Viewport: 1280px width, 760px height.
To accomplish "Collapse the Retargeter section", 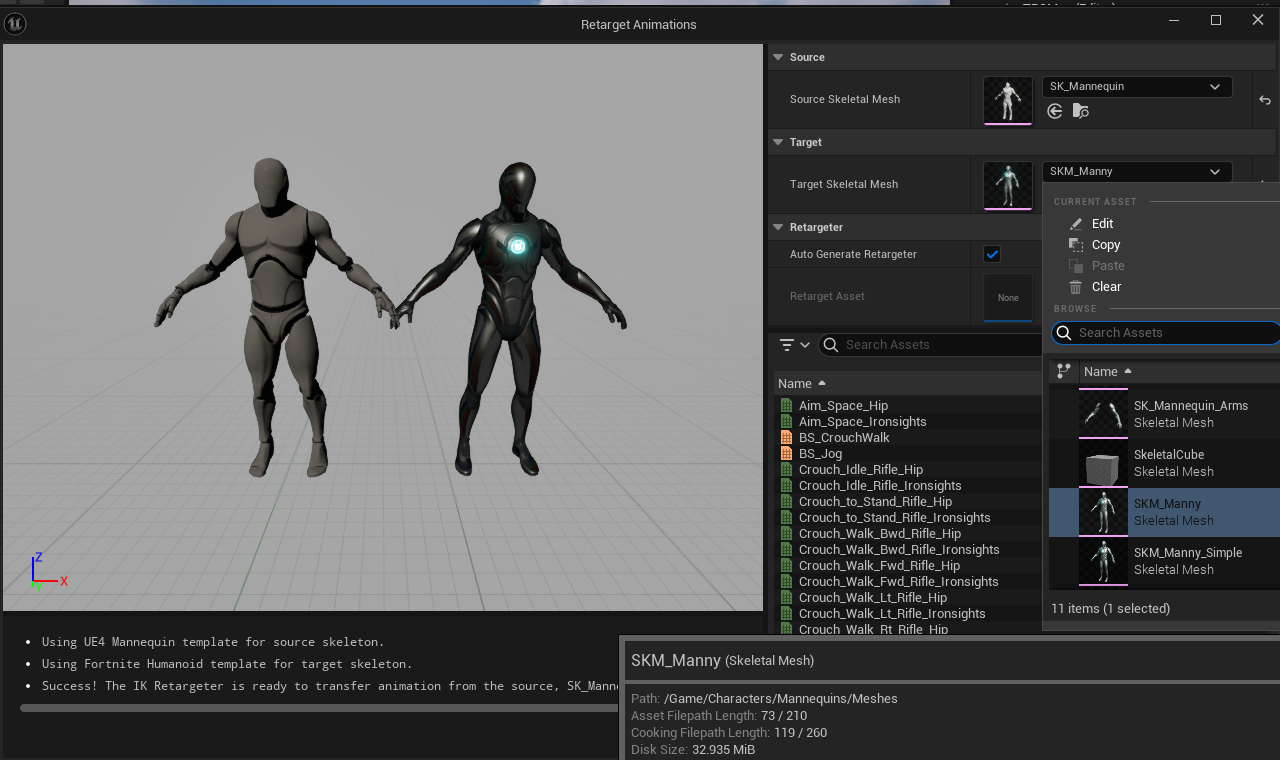I will point(777,227).
